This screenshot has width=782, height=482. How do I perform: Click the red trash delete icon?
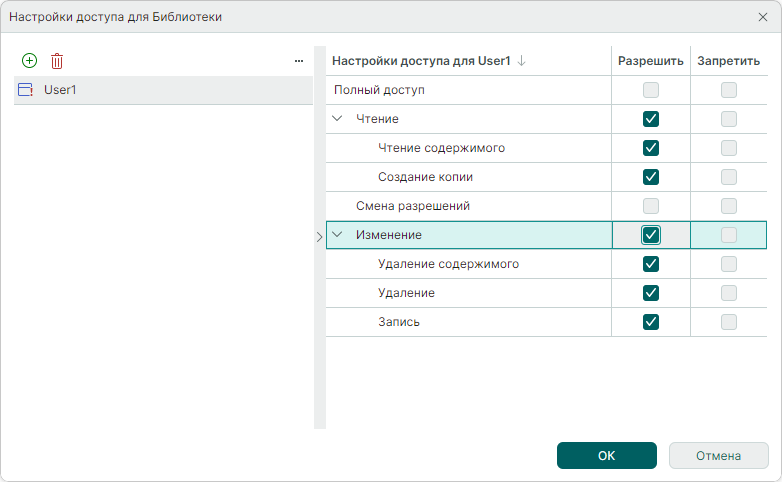[57, 61]
